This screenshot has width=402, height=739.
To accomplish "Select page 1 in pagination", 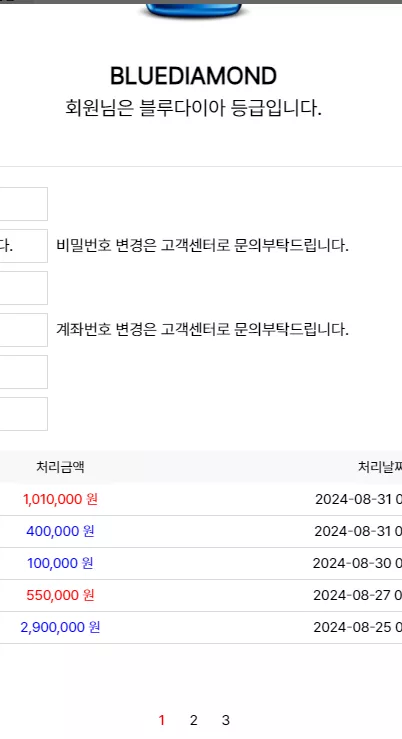I will point(162,720).
